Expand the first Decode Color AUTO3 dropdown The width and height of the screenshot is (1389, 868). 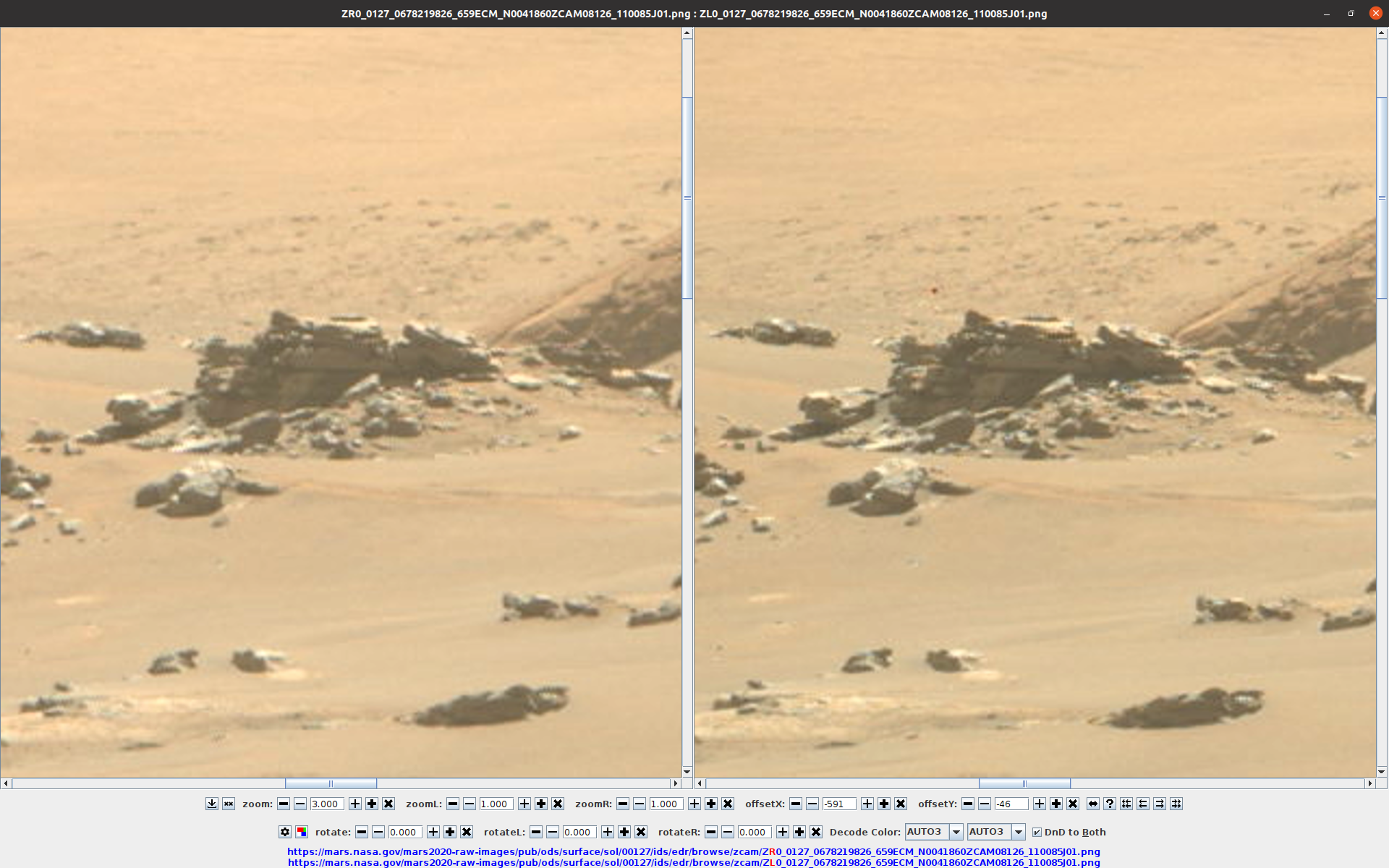[x=956, y=832]
